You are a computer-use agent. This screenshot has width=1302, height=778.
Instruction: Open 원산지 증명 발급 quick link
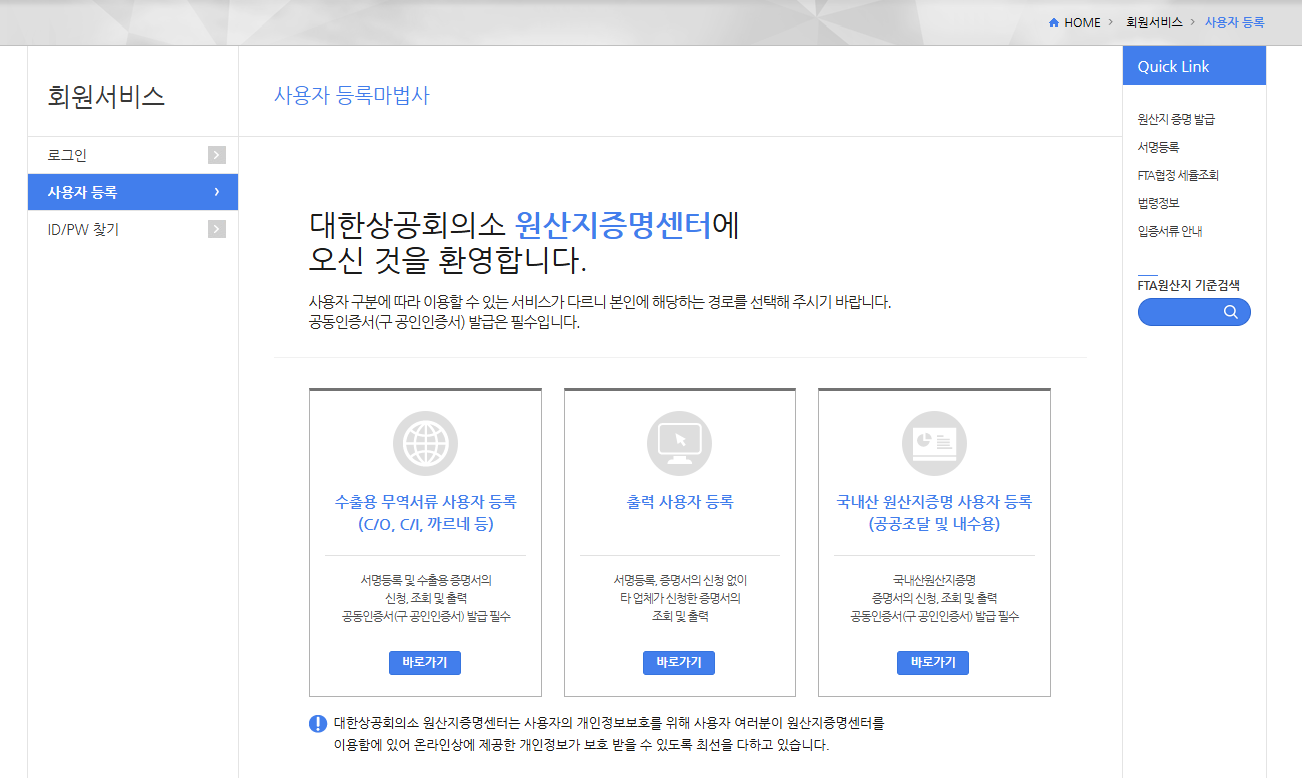point(1176,119)
